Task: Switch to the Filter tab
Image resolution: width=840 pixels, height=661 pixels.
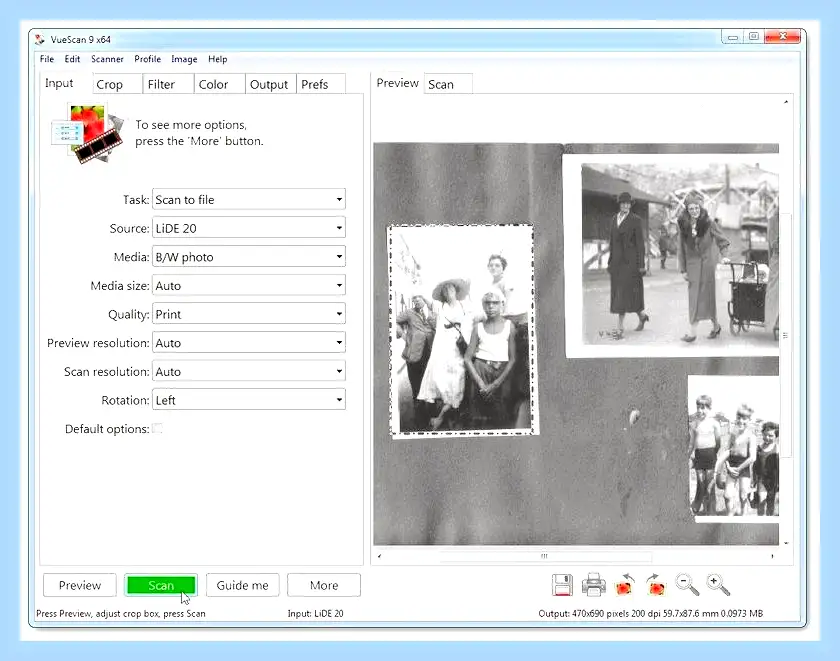Action: click(168, 84)
